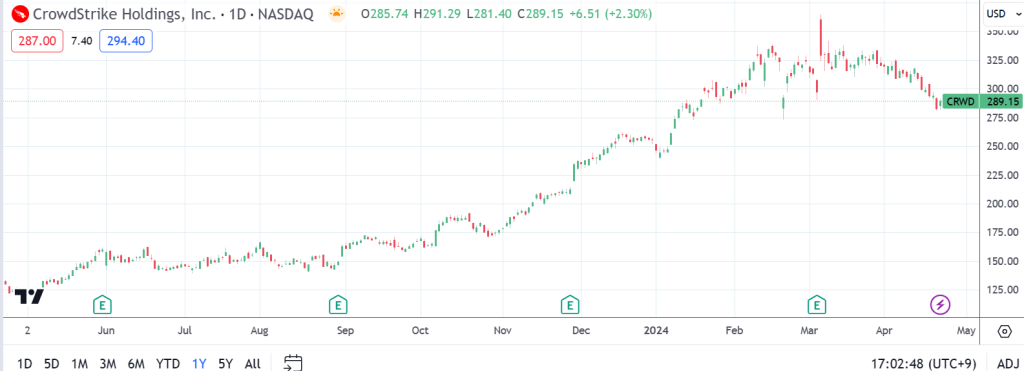1024x371 pixels.
Task: Click the 225.00 price scale label
Action: coord(1002,175)
